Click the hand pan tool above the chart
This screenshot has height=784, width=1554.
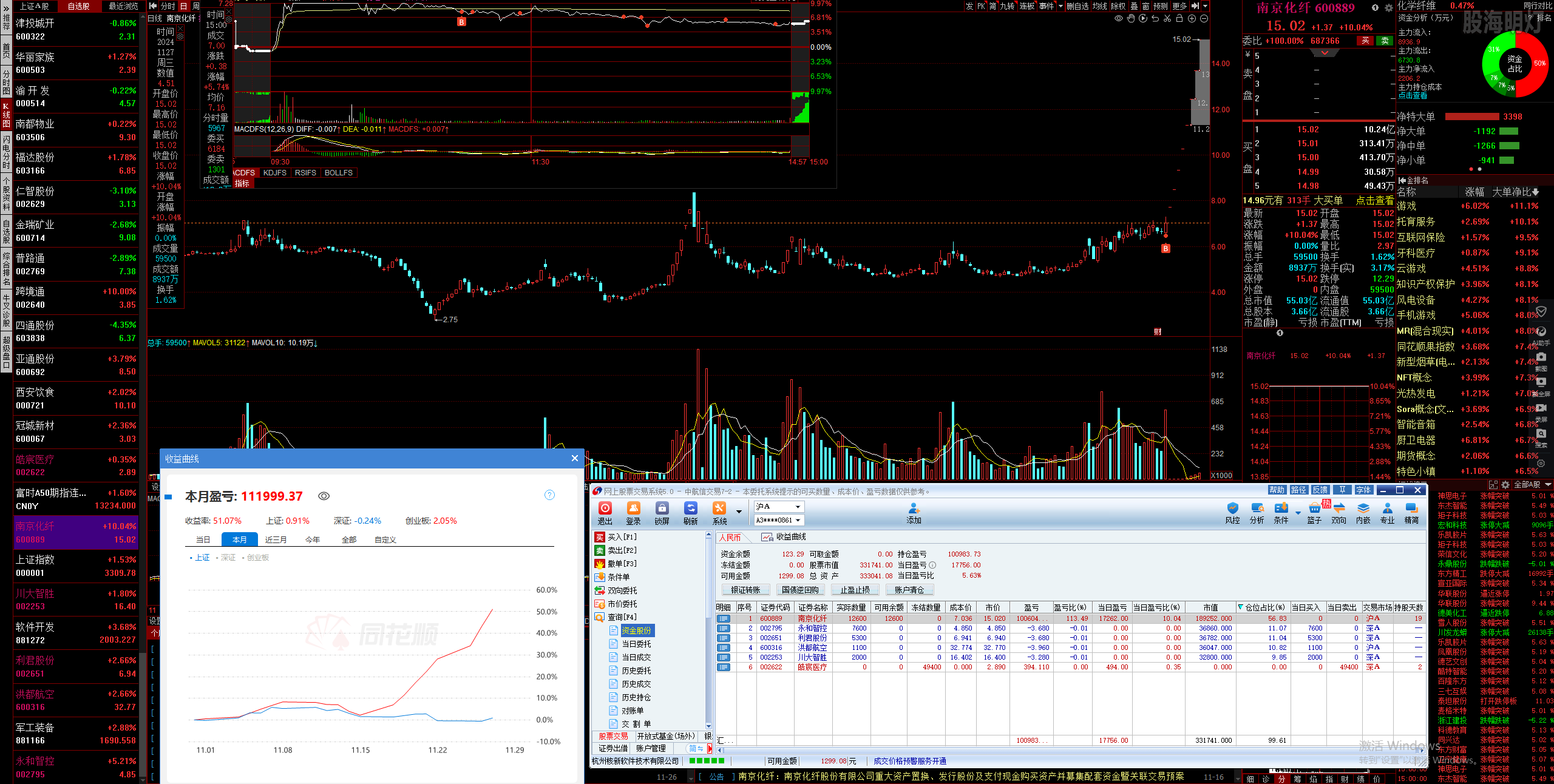click(1131, 19)
